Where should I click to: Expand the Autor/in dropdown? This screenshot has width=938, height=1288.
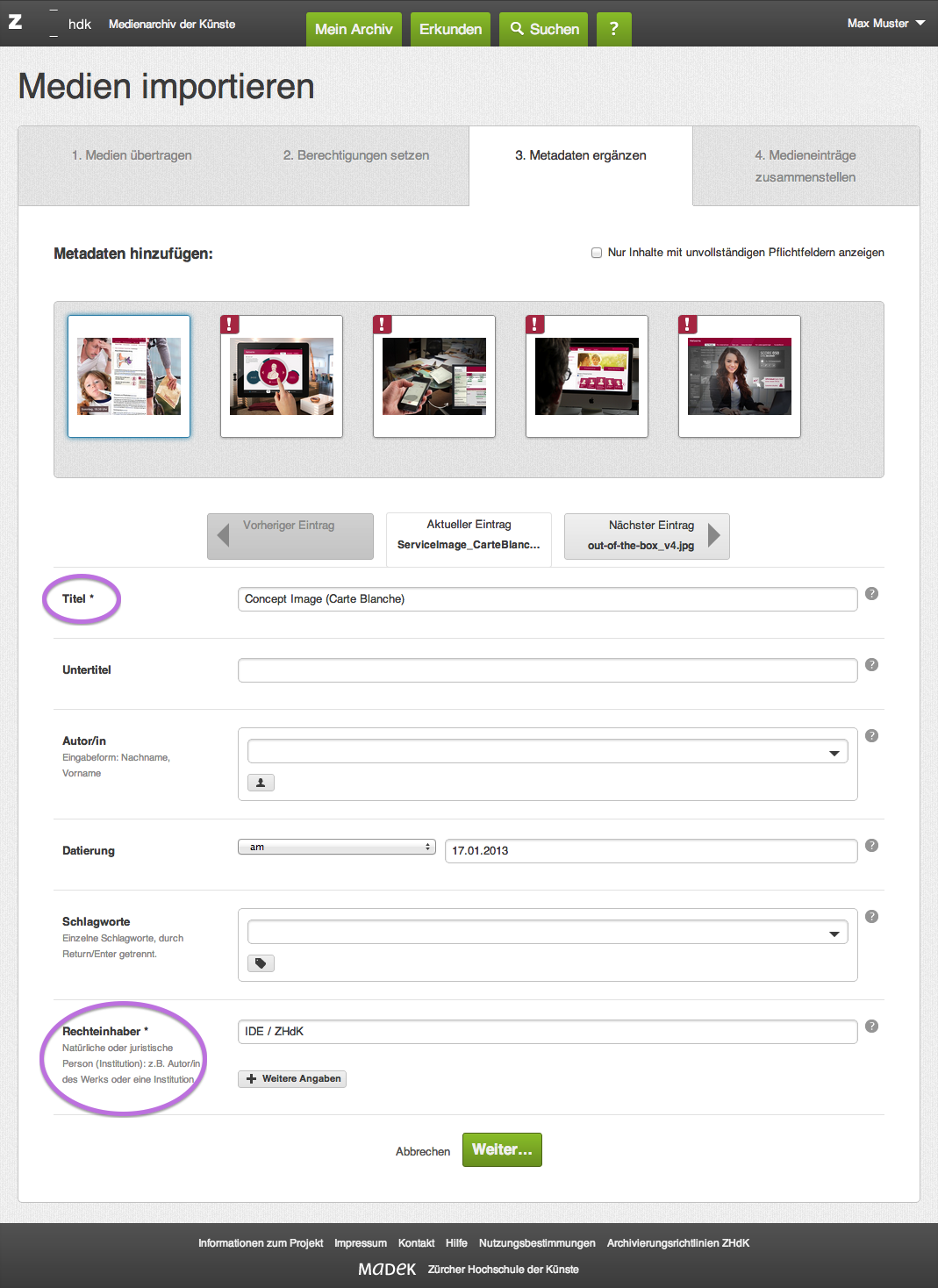(x=834, y=753)
